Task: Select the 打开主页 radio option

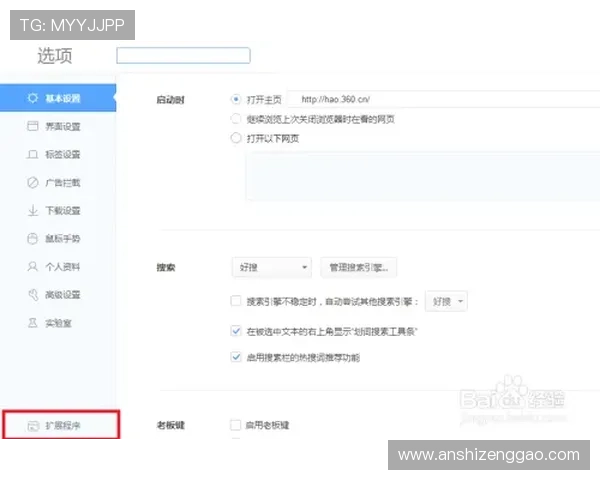Action: point(236,100)
